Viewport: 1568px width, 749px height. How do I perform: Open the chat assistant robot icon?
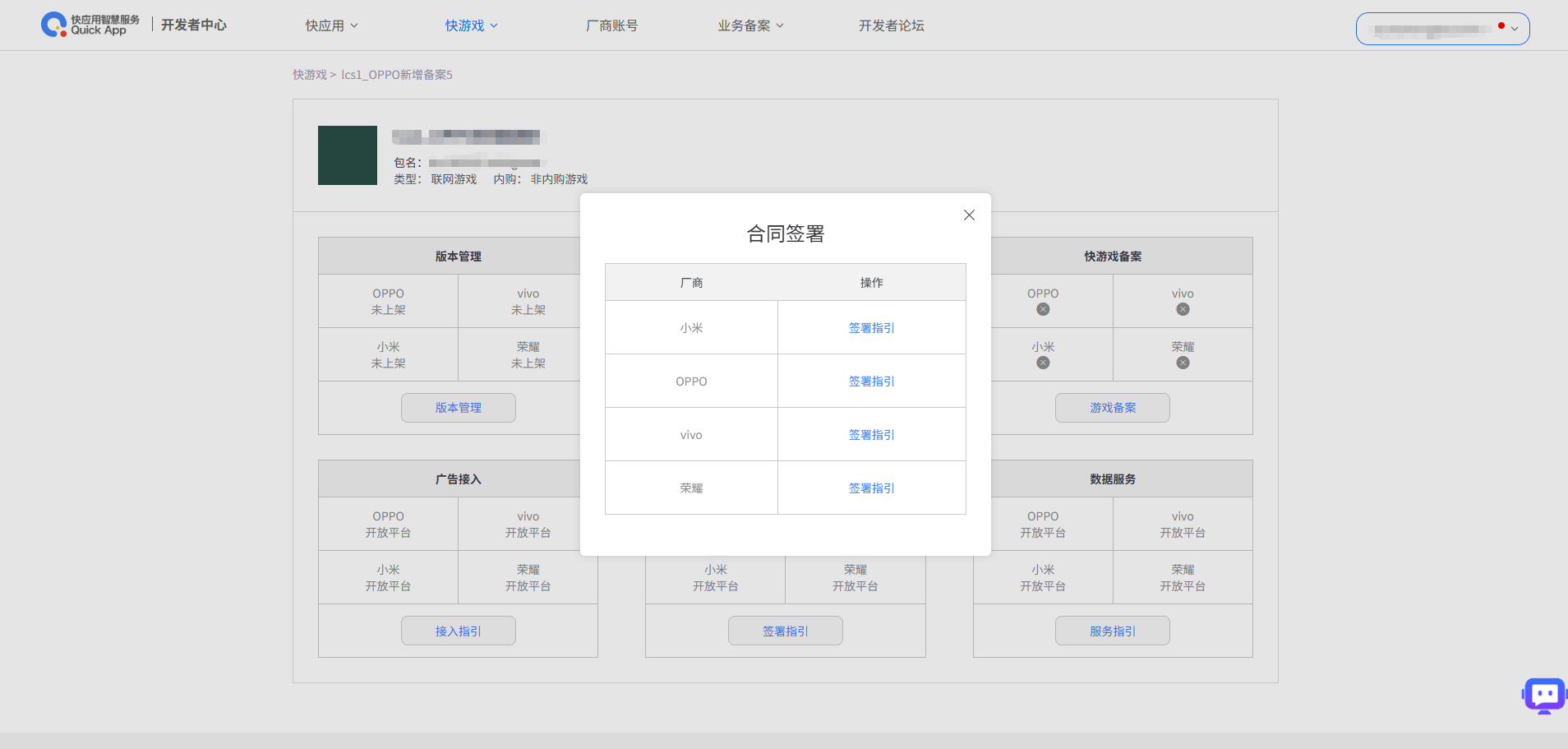pos(1543,695)
